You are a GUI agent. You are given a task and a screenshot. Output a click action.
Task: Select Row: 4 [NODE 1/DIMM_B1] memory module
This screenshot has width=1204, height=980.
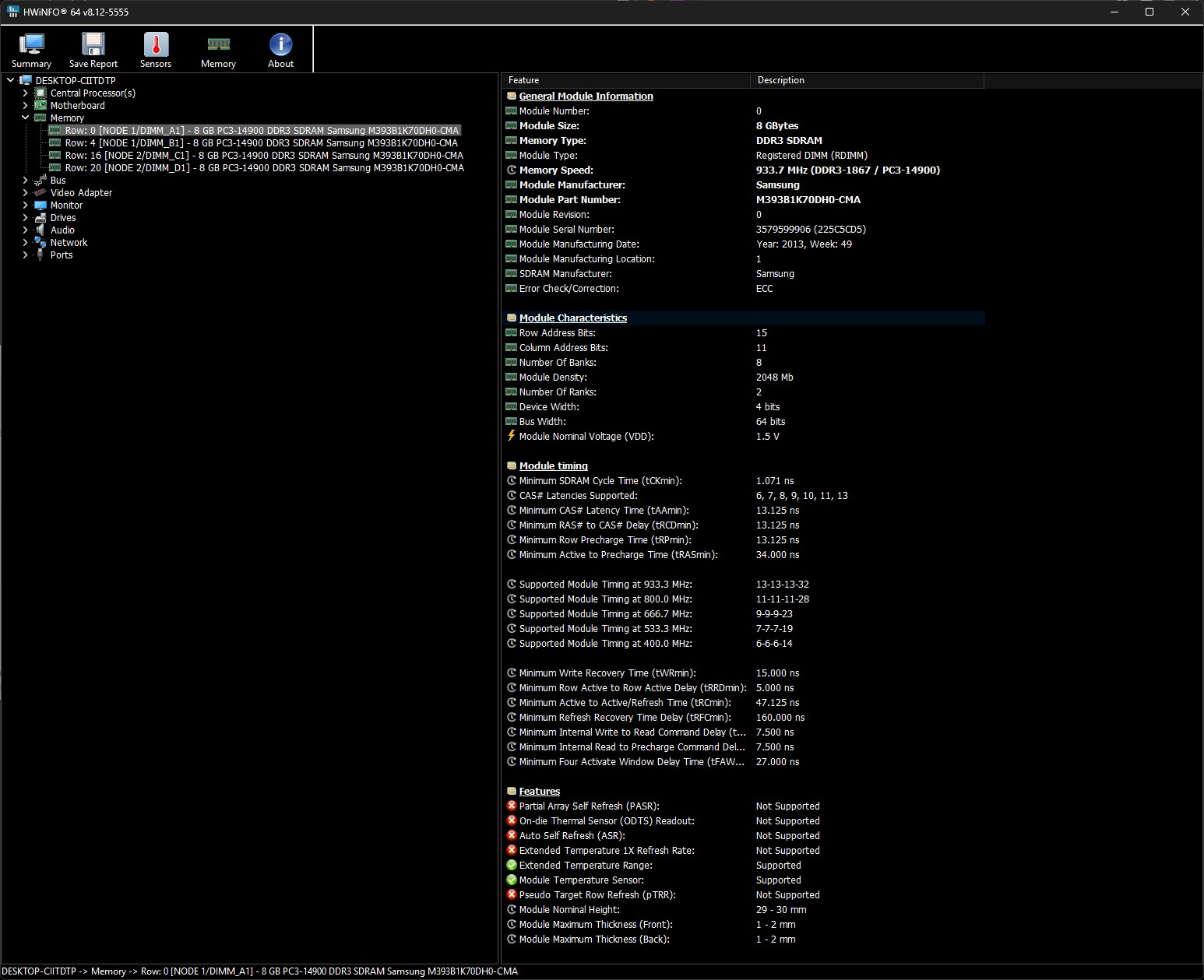pos(262,142)
